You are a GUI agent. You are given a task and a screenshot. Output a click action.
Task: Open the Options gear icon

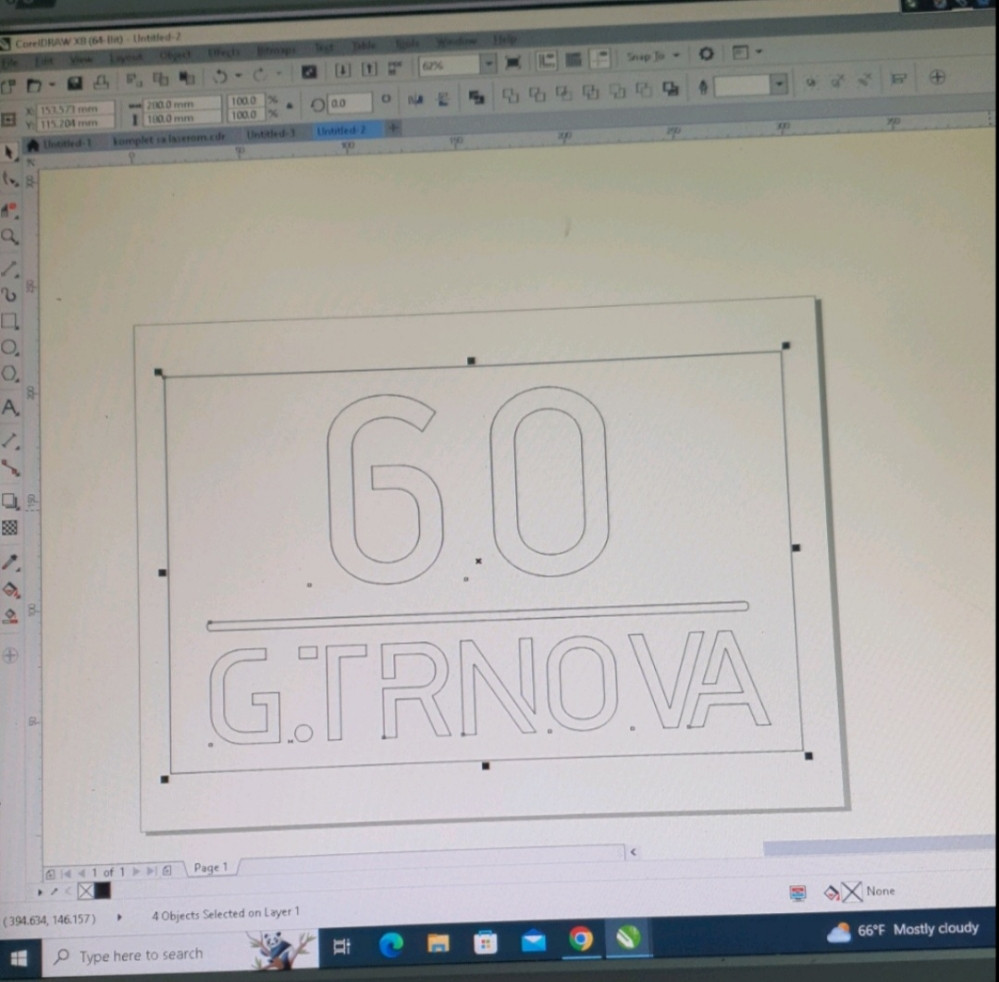(x=706, y=54)
